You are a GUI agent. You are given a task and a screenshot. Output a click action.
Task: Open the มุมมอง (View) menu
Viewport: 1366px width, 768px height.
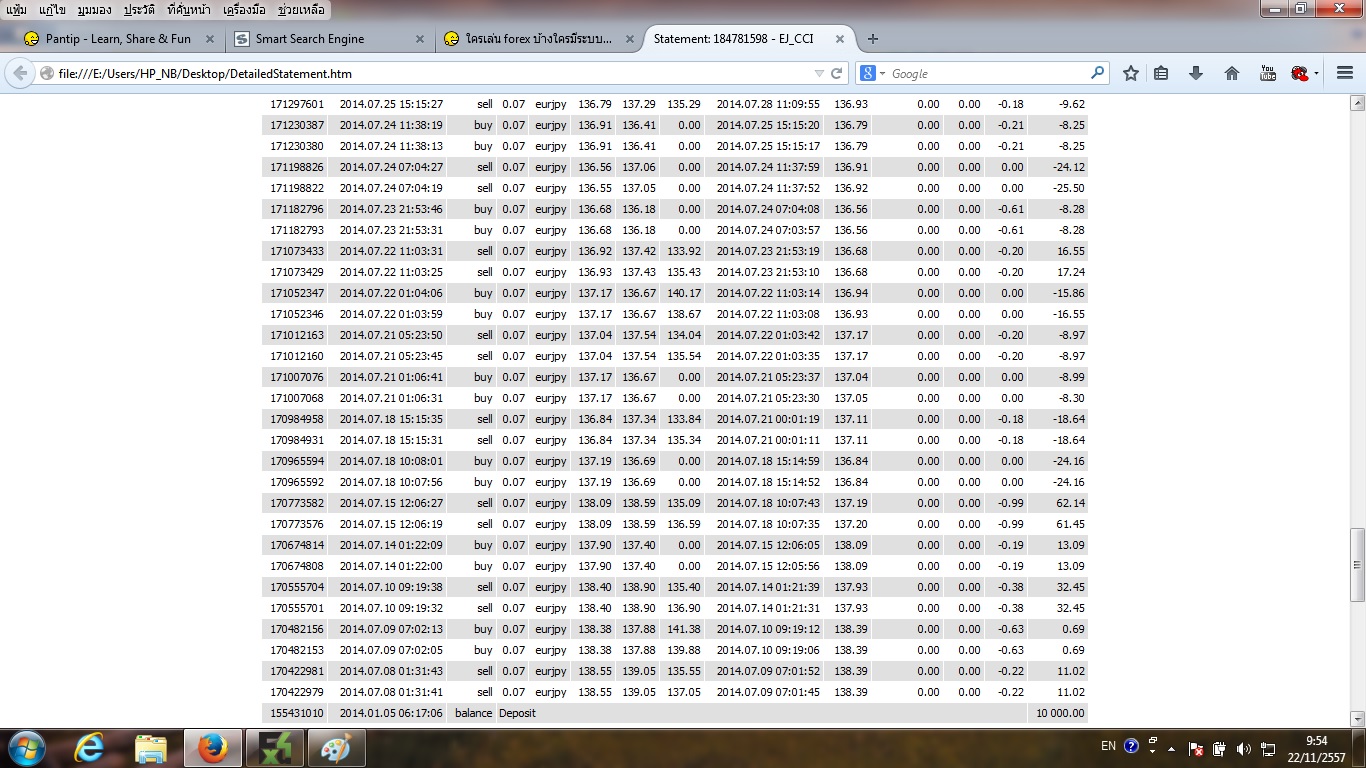tap(94, 10)
